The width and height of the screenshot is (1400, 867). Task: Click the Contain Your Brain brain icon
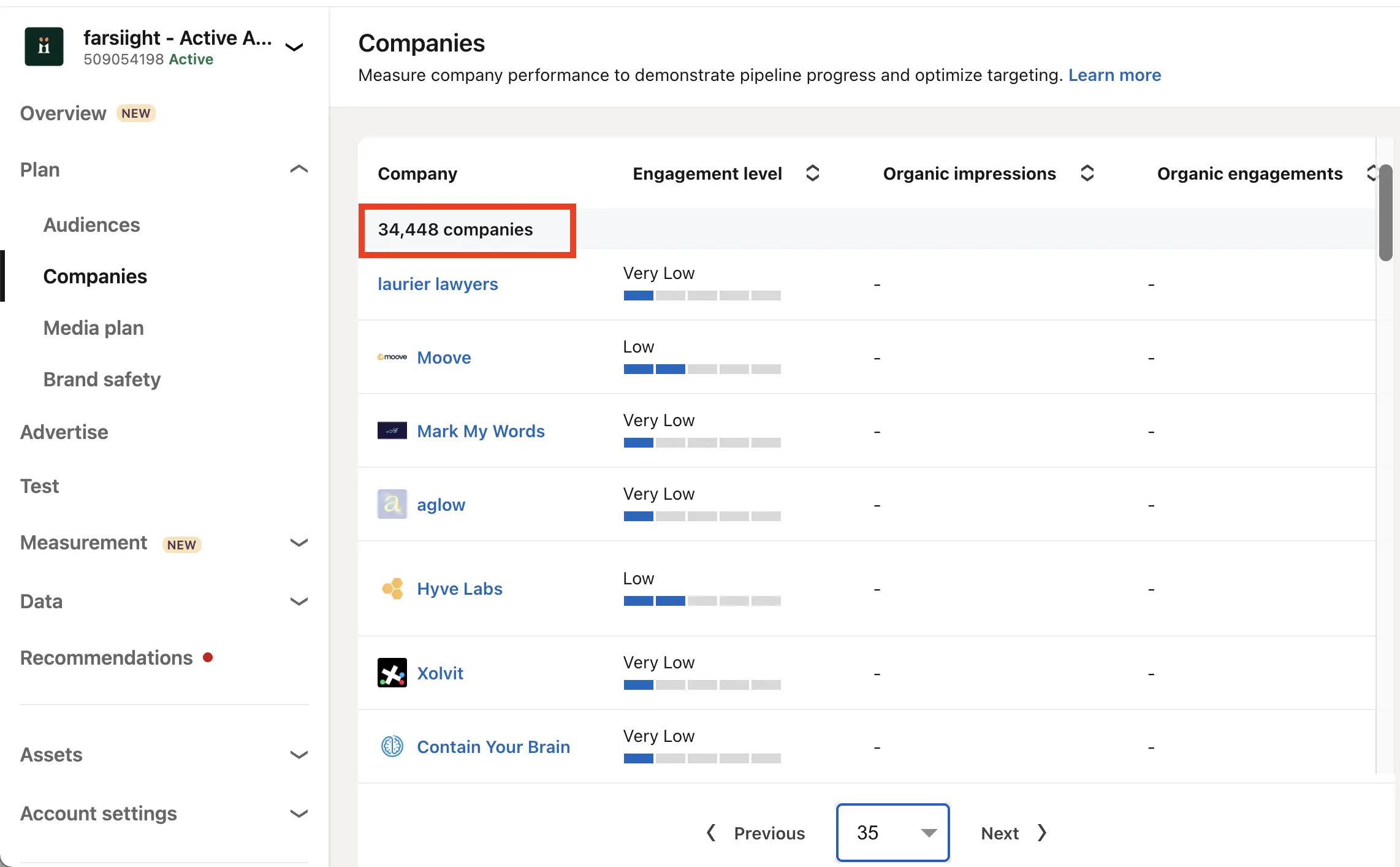tap(392, 746)
